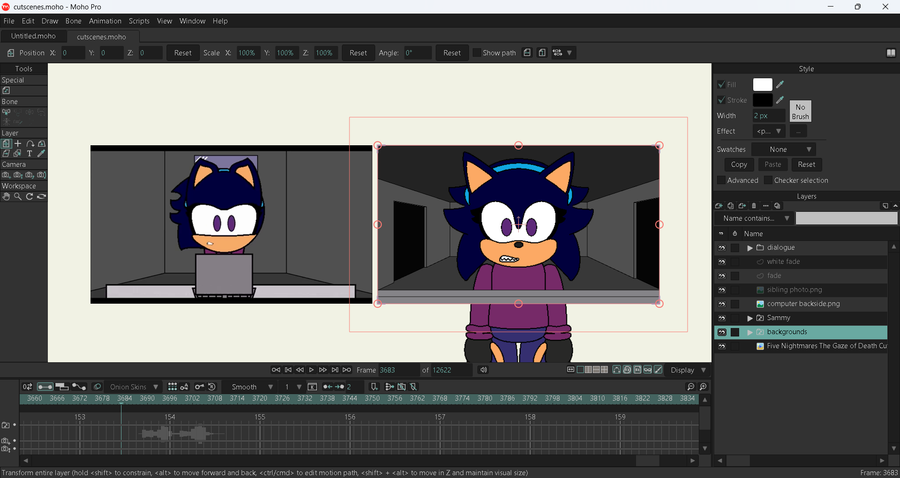Click the New Layer icon in Layers panel

coord(719,205)
